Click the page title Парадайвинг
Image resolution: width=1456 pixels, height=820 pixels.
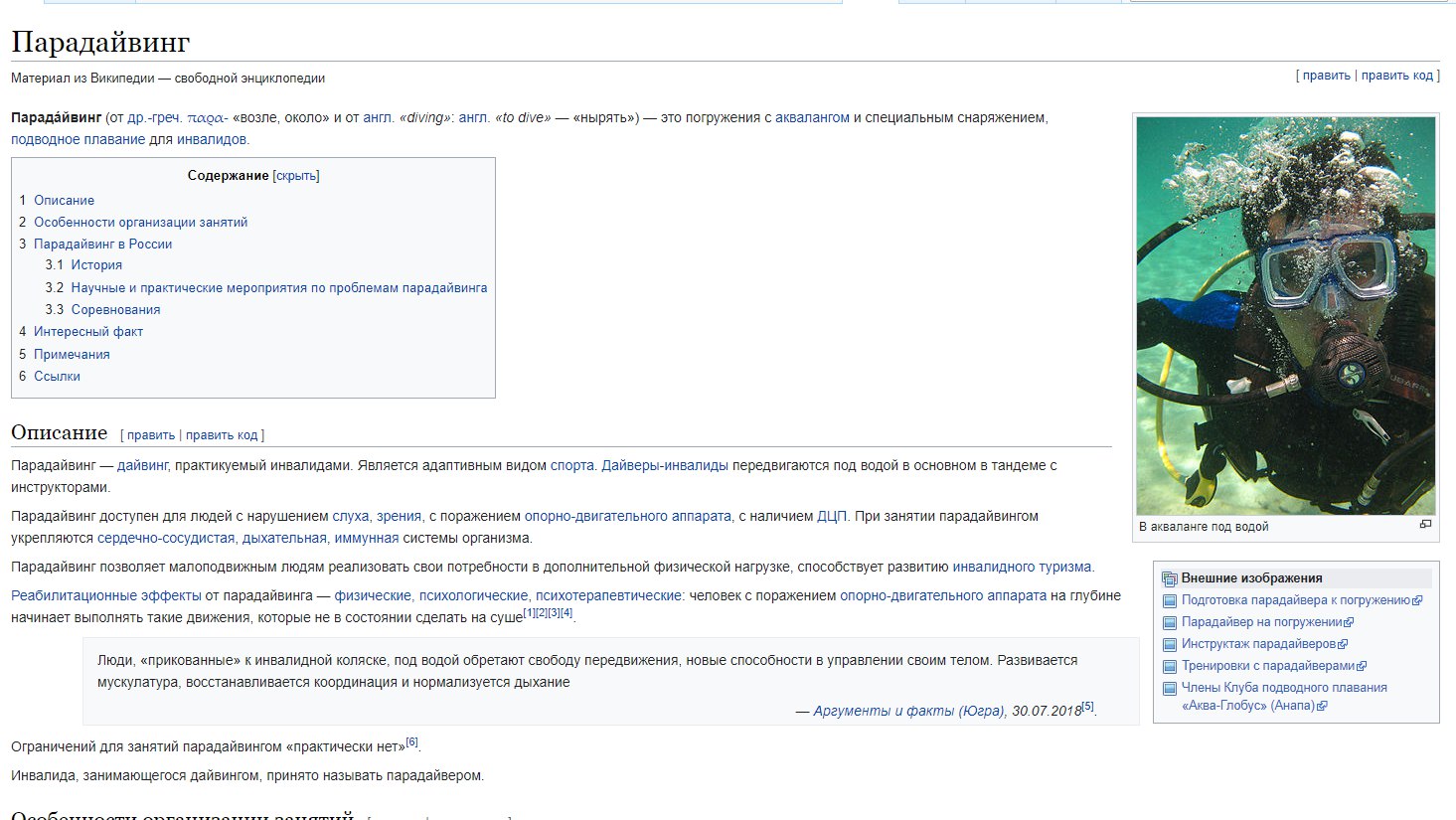pos(100,43)
